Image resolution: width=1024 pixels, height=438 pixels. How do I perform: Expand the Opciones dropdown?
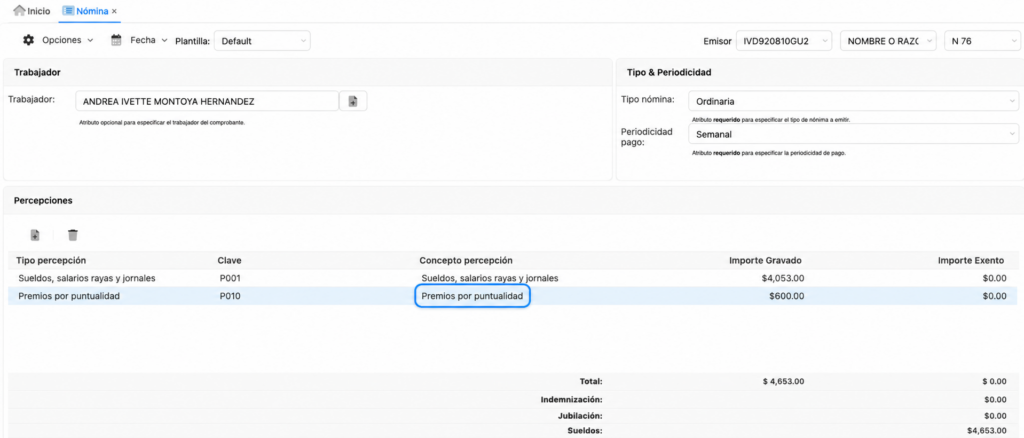pyautogui.click(x=90, y=40)
